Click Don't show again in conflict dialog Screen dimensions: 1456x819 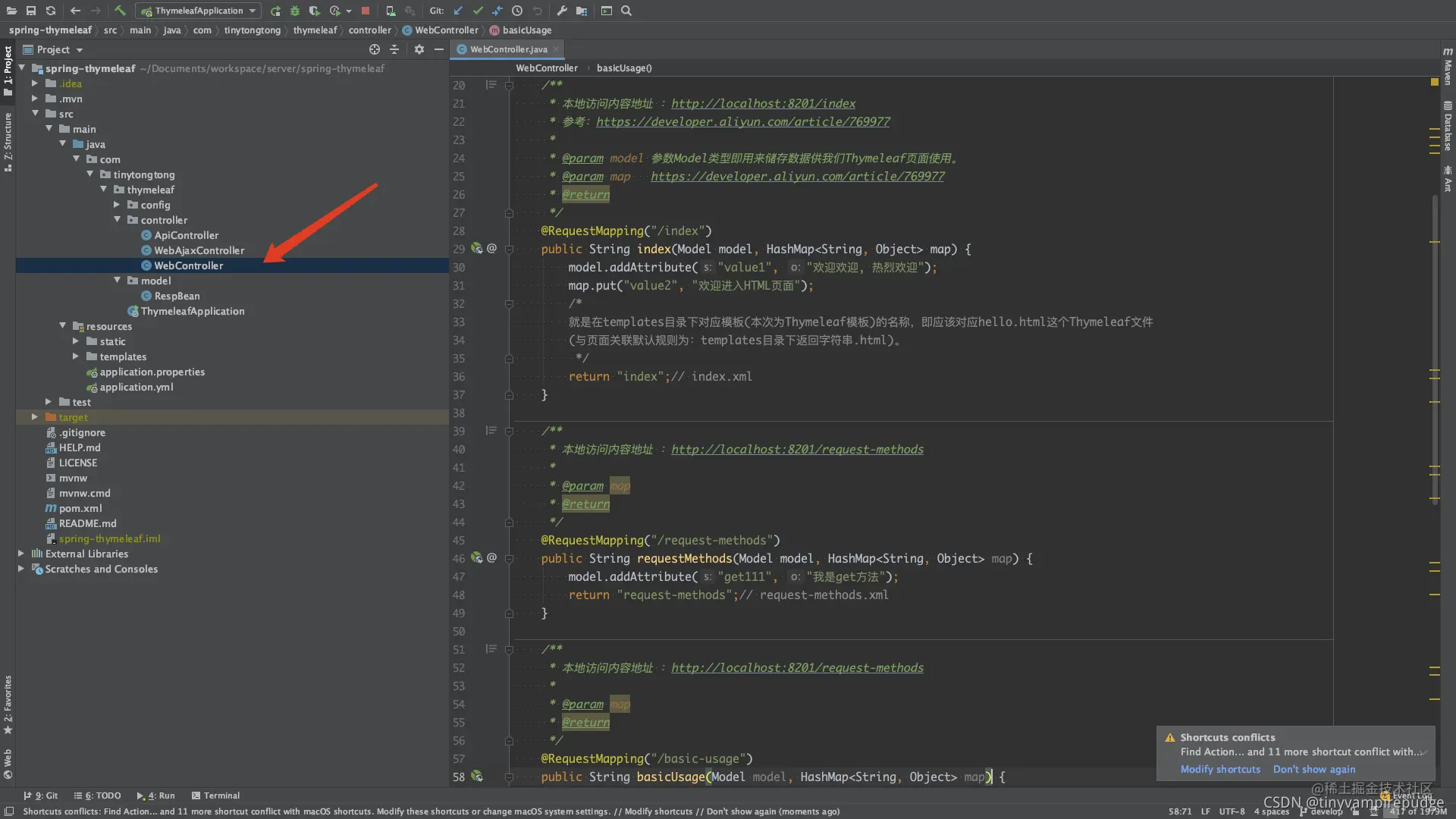1315,768
